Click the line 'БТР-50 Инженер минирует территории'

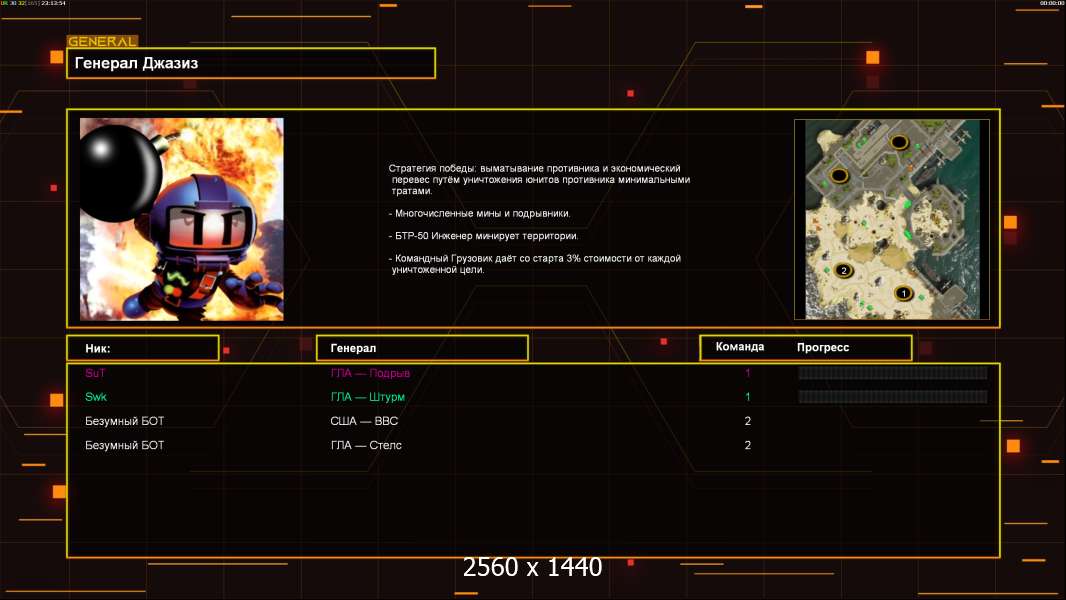pos(483,236)
